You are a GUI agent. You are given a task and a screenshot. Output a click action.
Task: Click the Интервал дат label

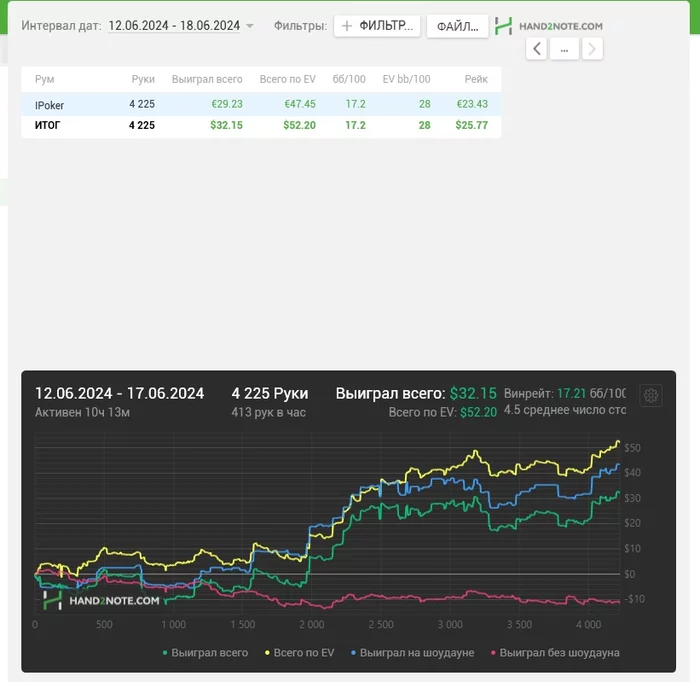tap(61, 26)
